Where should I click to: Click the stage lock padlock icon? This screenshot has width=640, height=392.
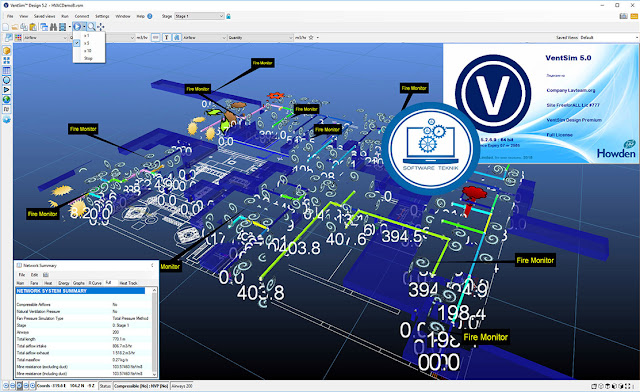[229, 16]
